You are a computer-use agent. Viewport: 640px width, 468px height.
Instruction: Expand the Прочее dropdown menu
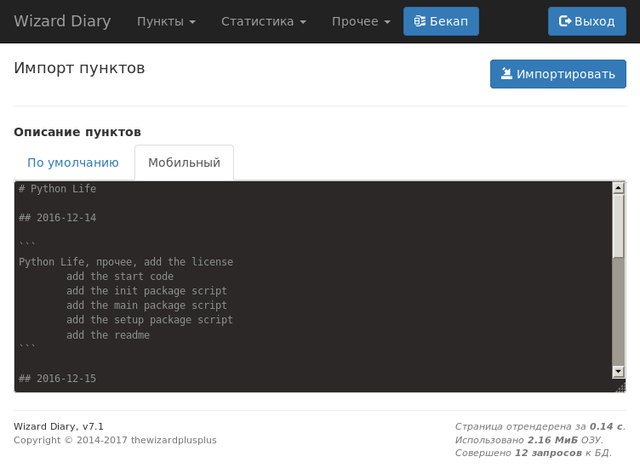(361, 21)
